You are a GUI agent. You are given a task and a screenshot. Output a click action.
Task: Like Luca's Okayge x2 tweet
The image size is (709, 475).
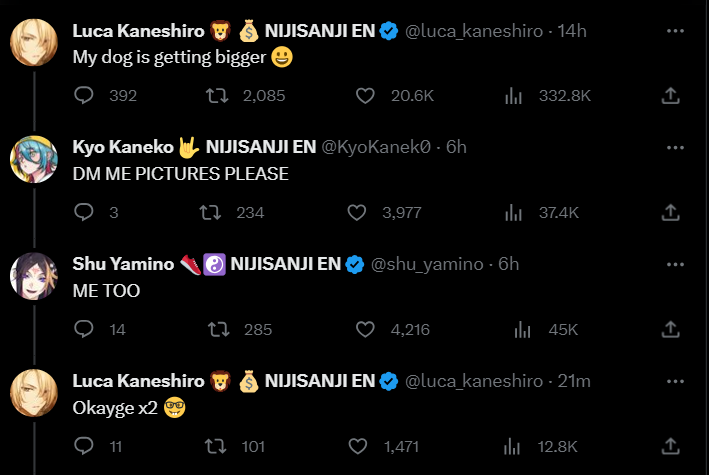(x=357, y=446)
